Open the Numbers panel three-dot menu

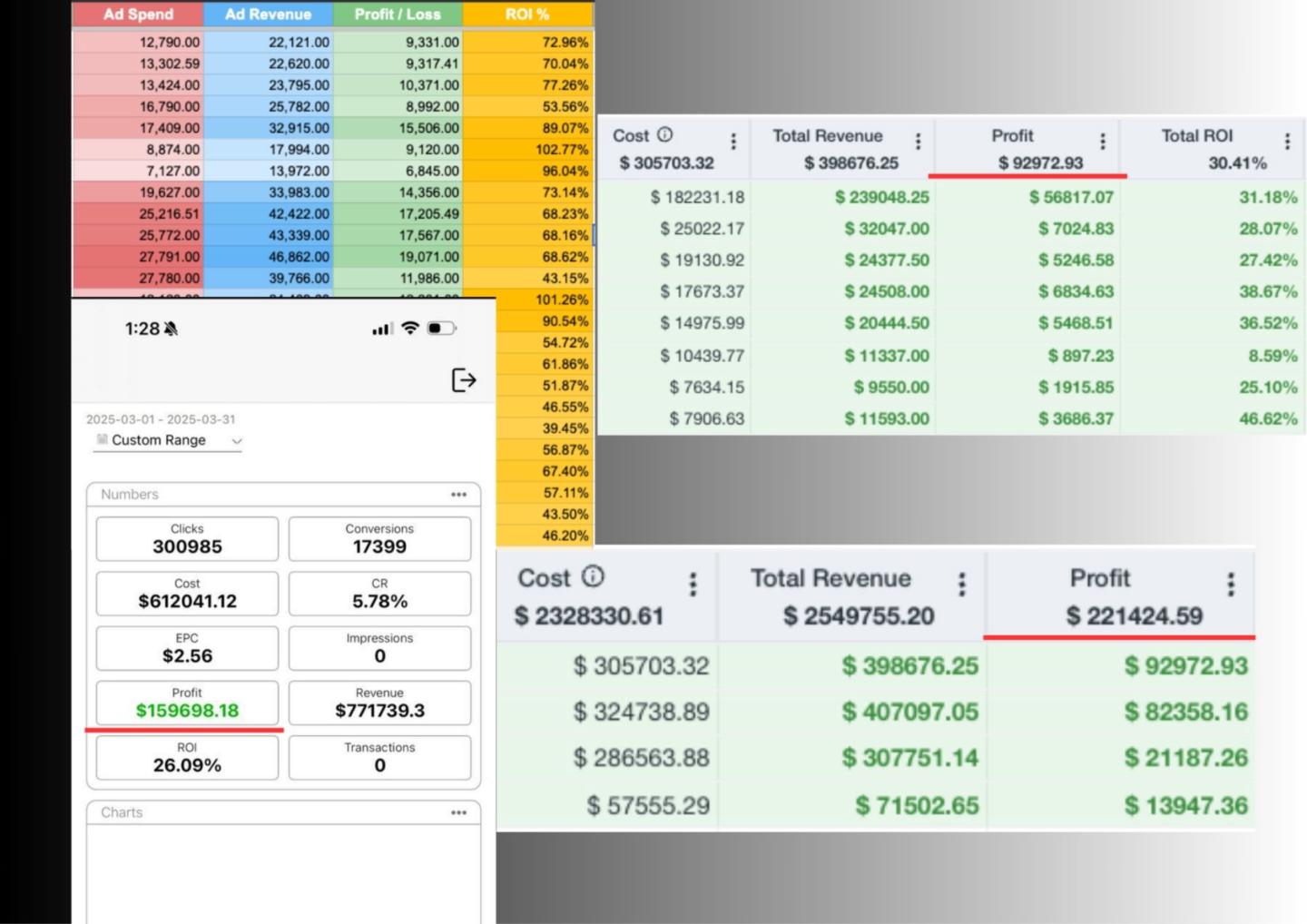click(x=459, y=495)
